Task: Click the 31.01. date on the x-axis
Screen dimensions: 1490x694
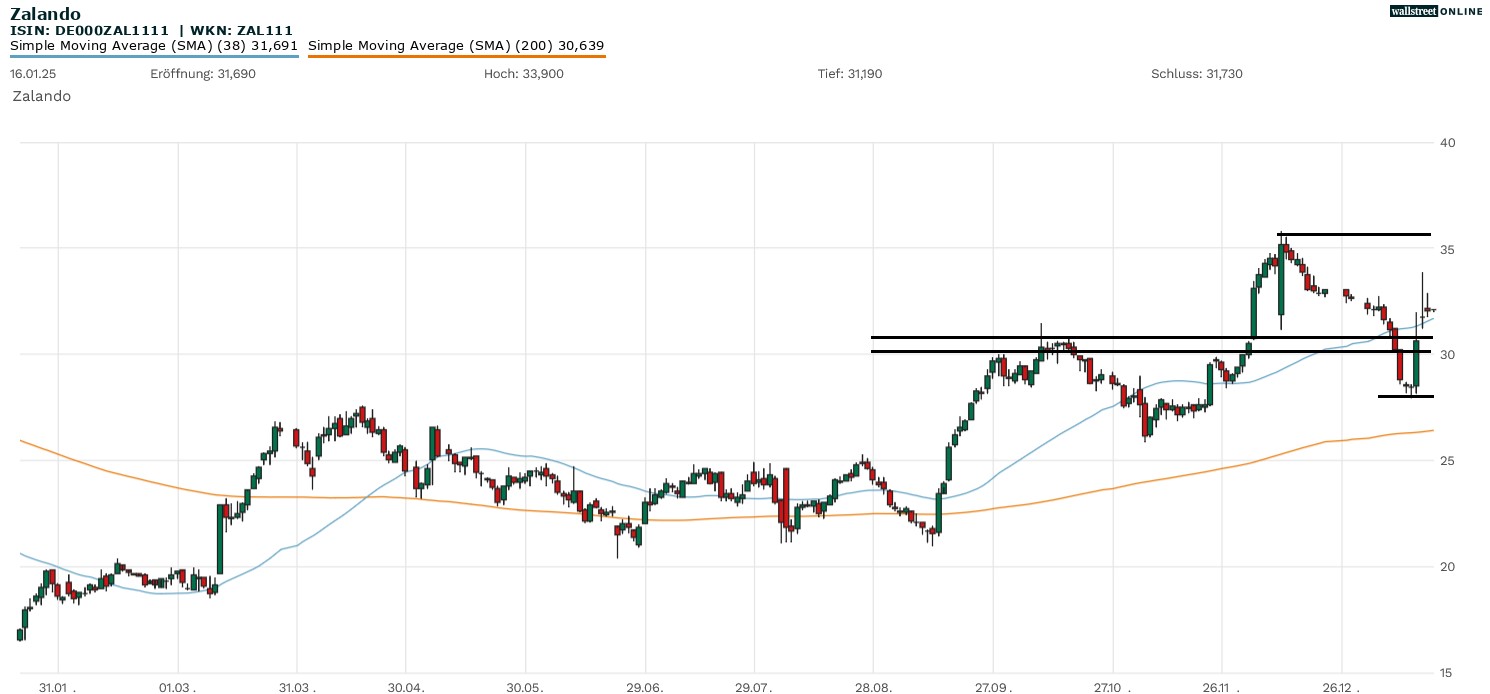Action: point(58,688)
